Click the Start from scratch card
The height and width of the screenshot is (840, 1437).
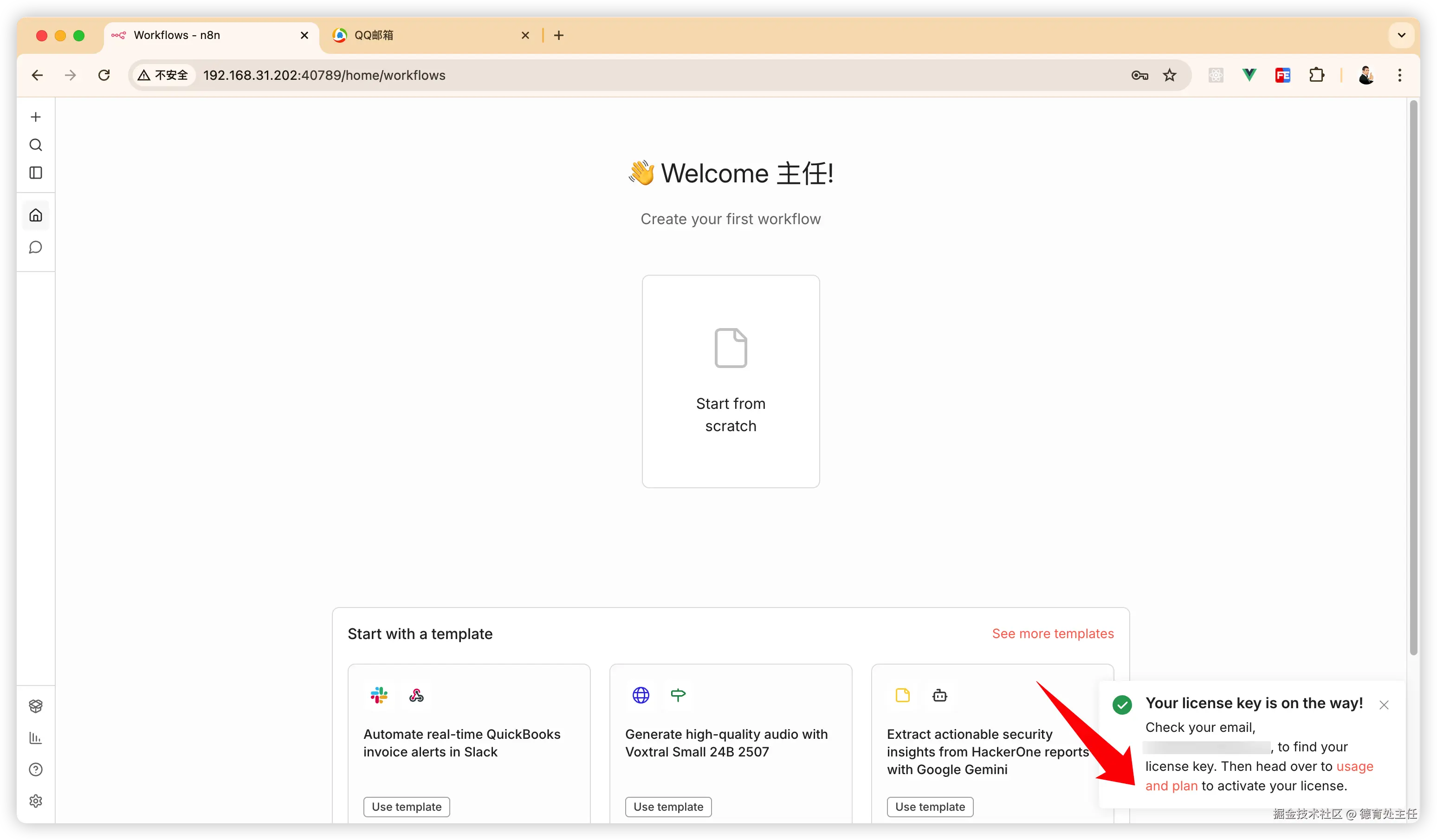[x=731, y=381]
